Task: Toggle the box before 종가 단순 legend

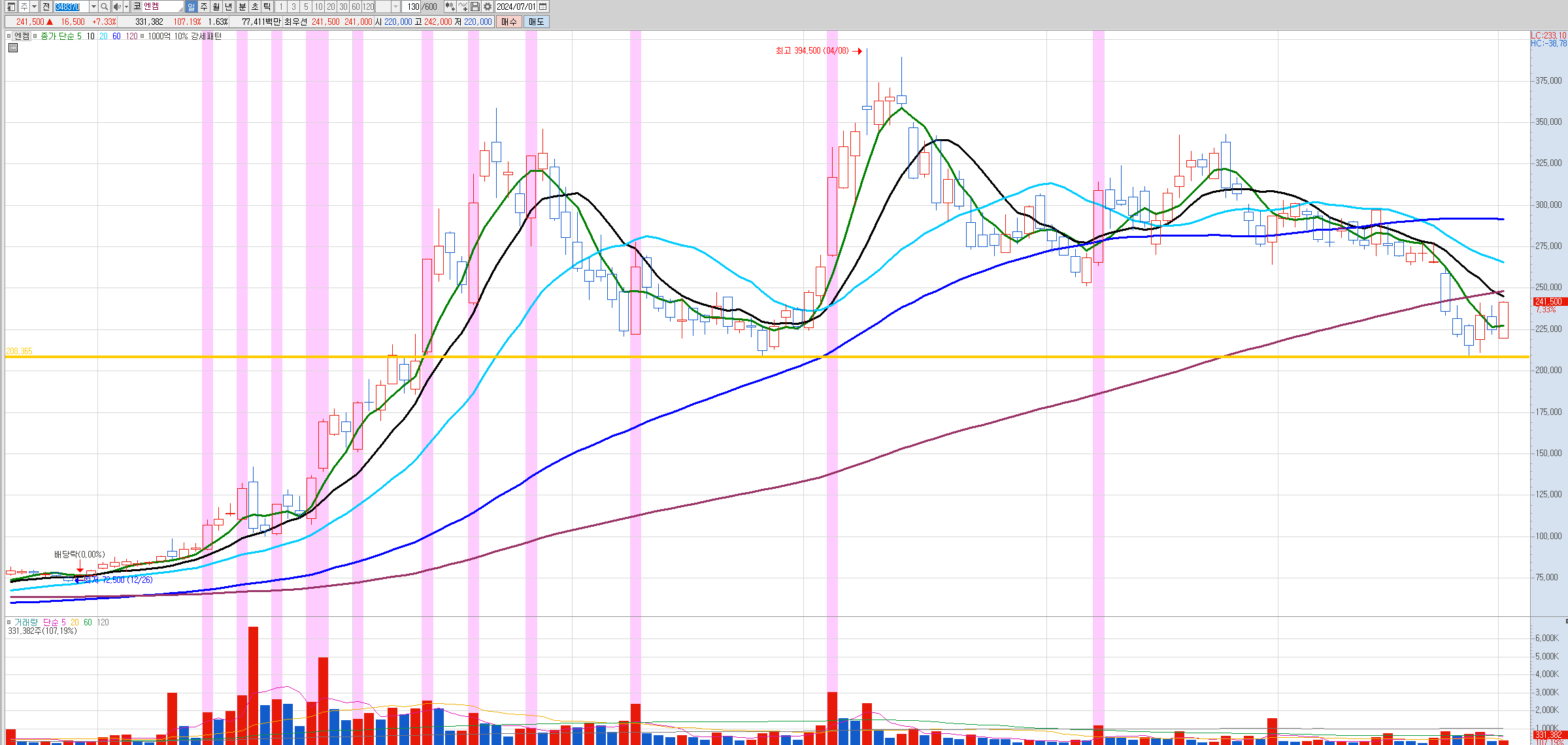Action: pyautogui.click(x=35, y=36)
